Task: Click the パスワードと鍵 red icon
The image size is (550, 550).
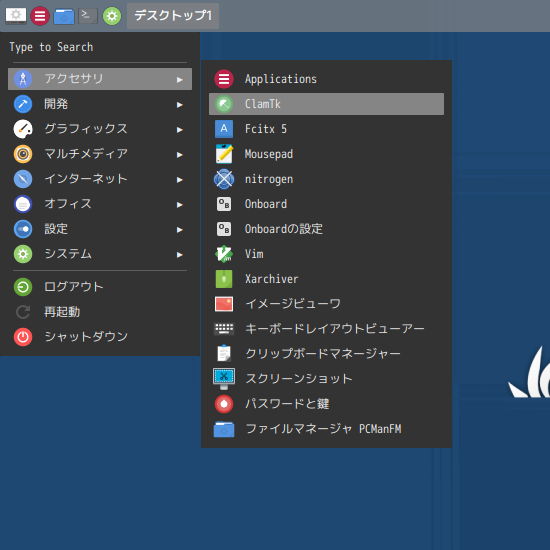Action: point(224,404)
